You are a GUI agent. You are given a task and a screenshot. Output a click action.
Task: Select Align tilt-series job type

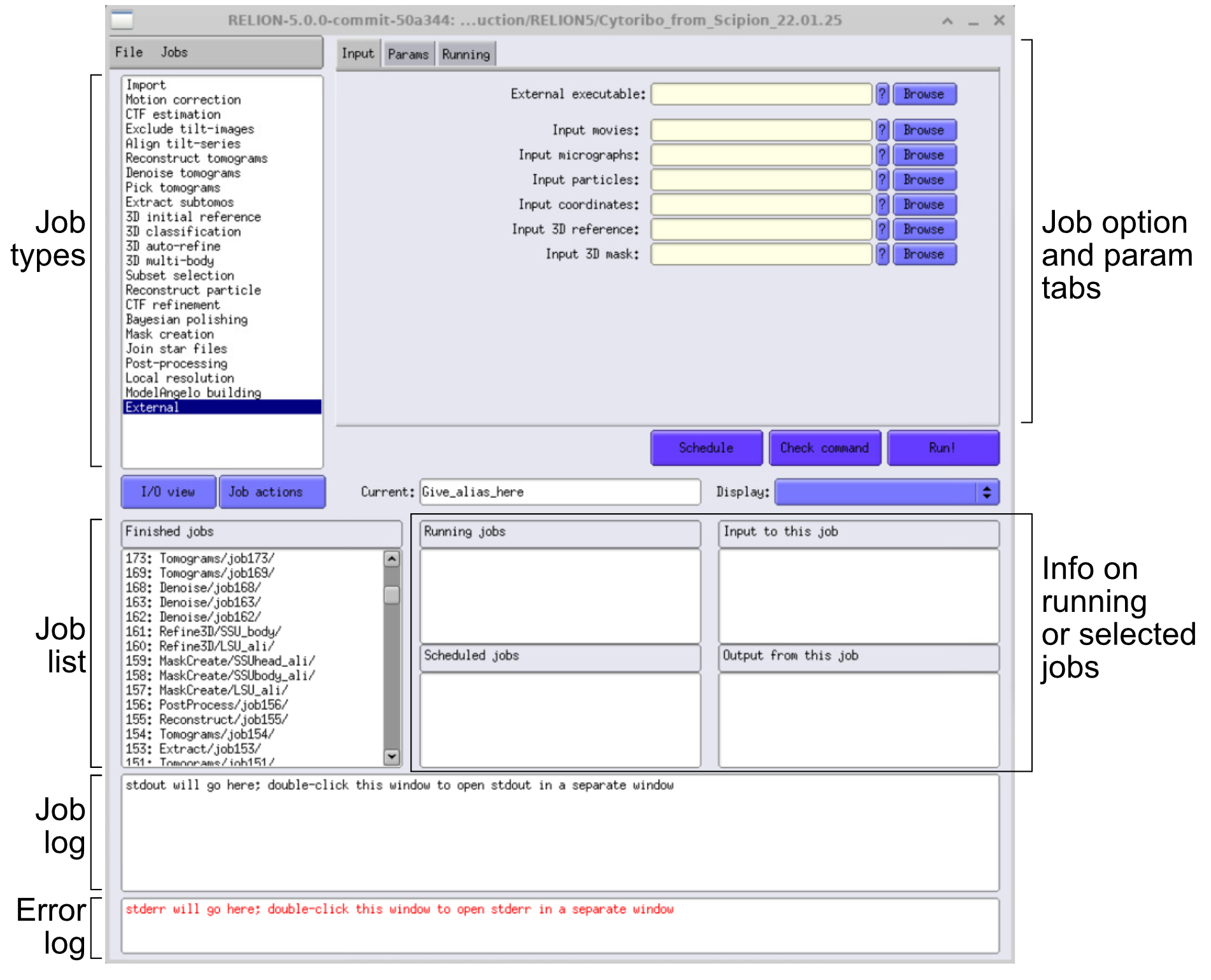[x=222, y=144]
